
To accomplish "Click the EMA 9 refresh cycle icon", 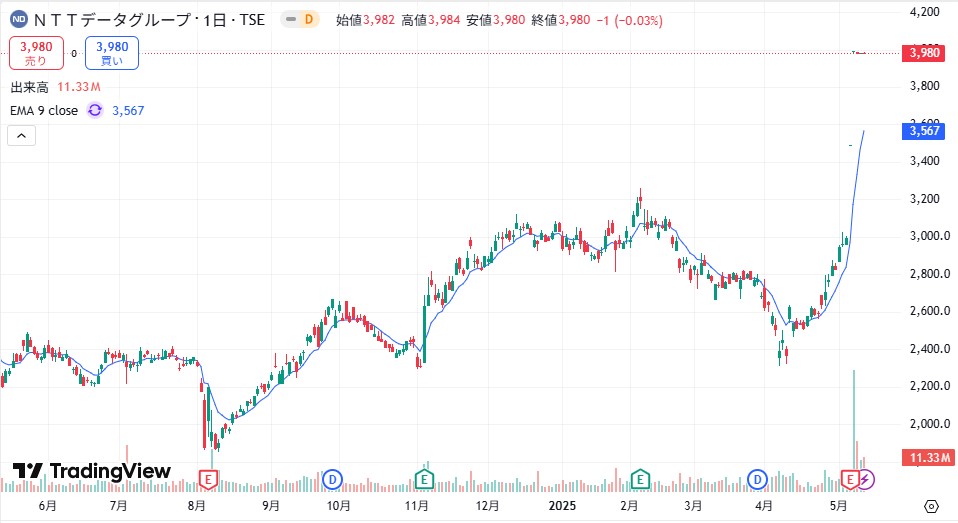I will point(95,111).
